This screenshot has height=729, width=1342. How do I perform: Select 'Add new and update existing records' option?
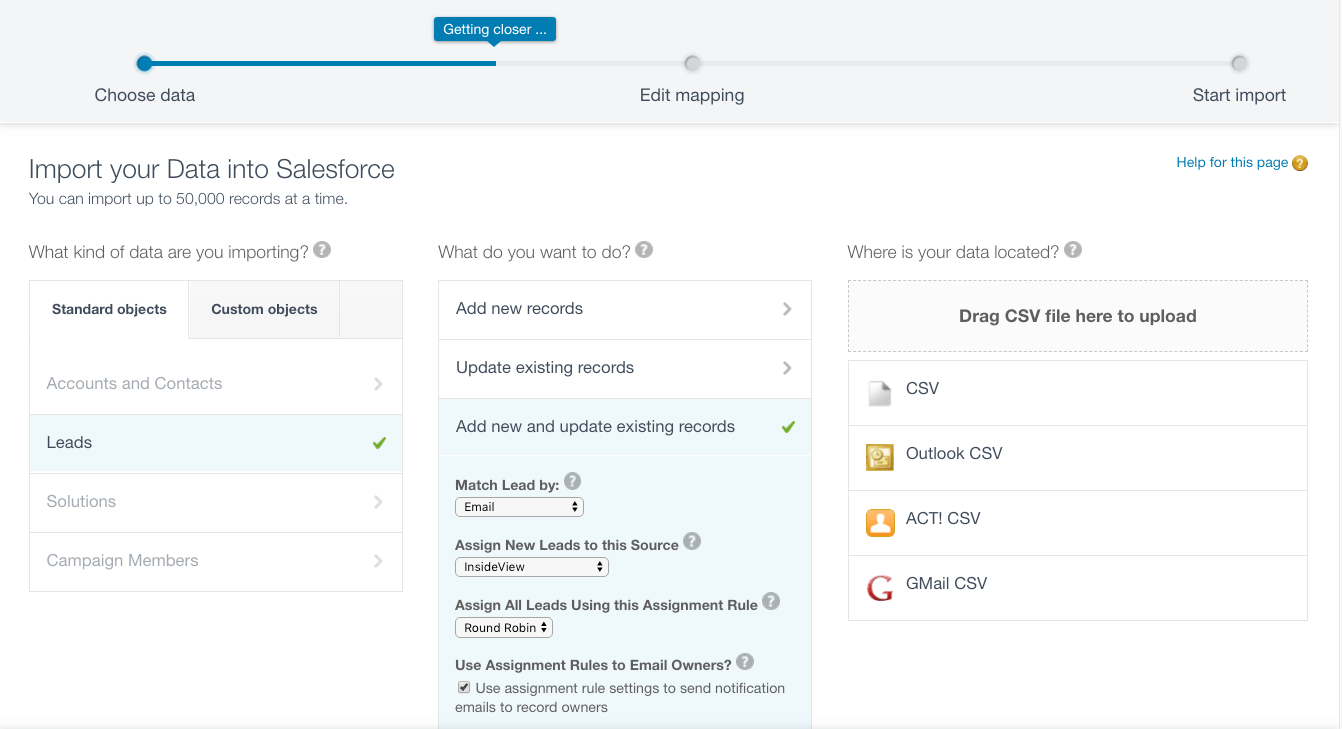tap(625, 427)
